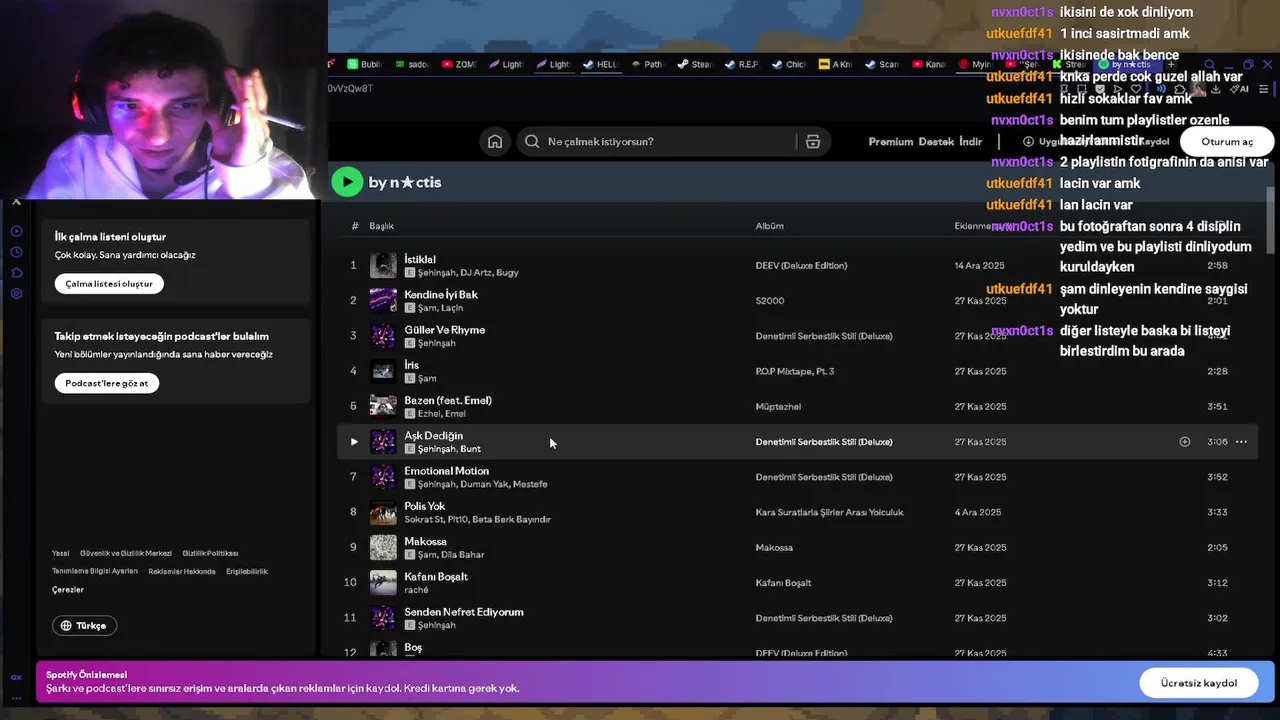Click Makossa album cover thumbnail
1280x720 pixels.
click(383, 547)
